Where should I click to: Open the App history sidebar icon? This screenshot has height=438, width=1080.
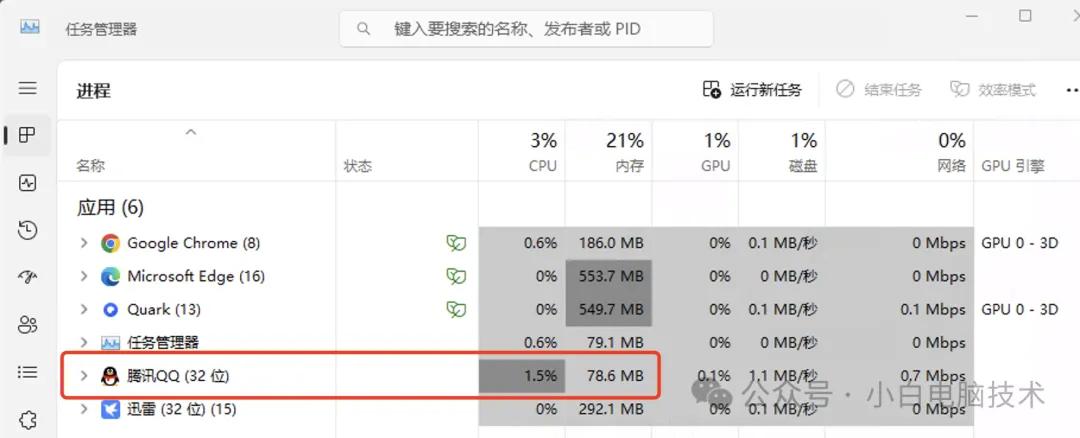(x=28, y=230)
